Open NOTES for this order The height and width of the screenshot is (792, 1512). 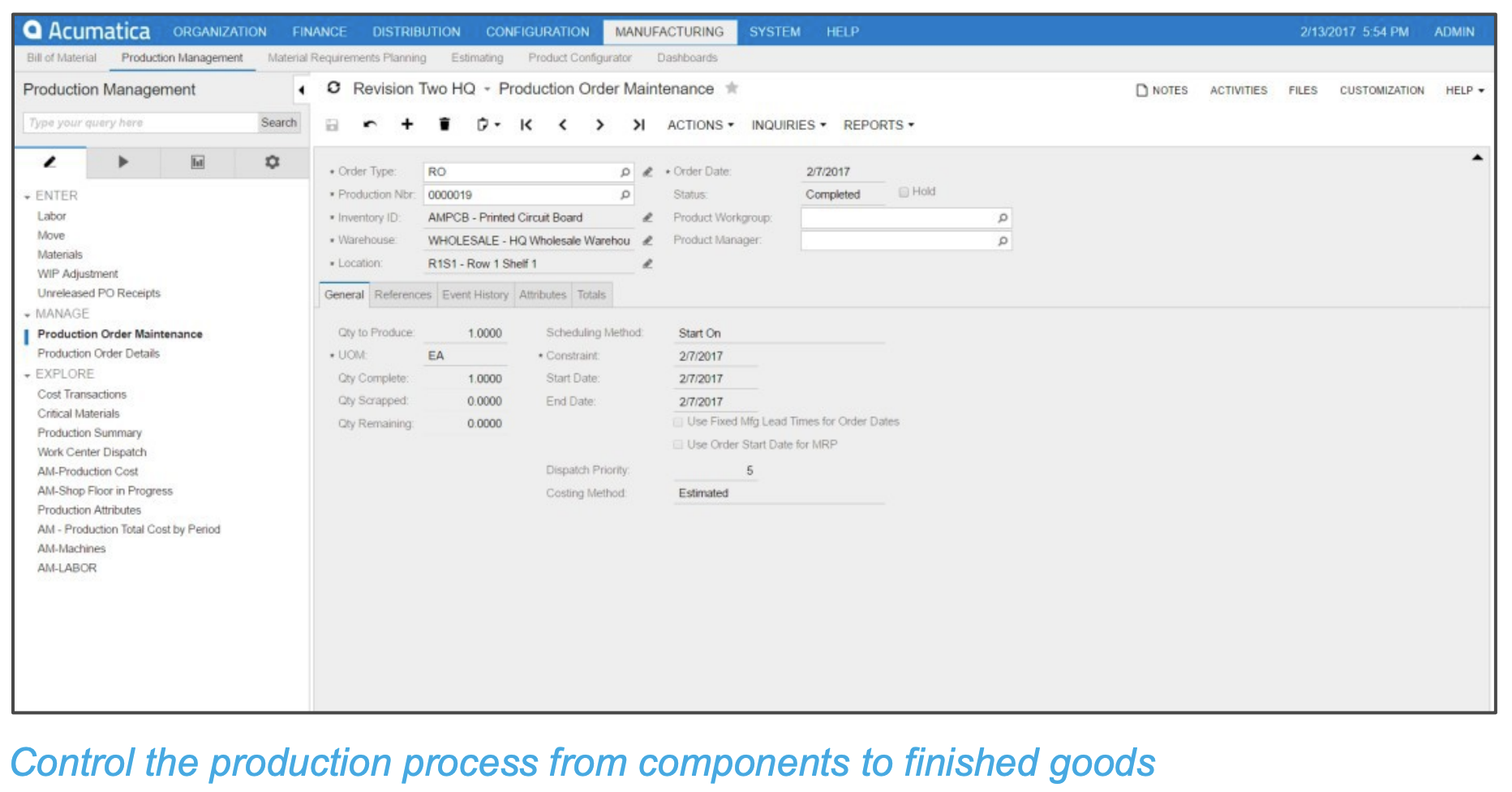point(1162,90)
